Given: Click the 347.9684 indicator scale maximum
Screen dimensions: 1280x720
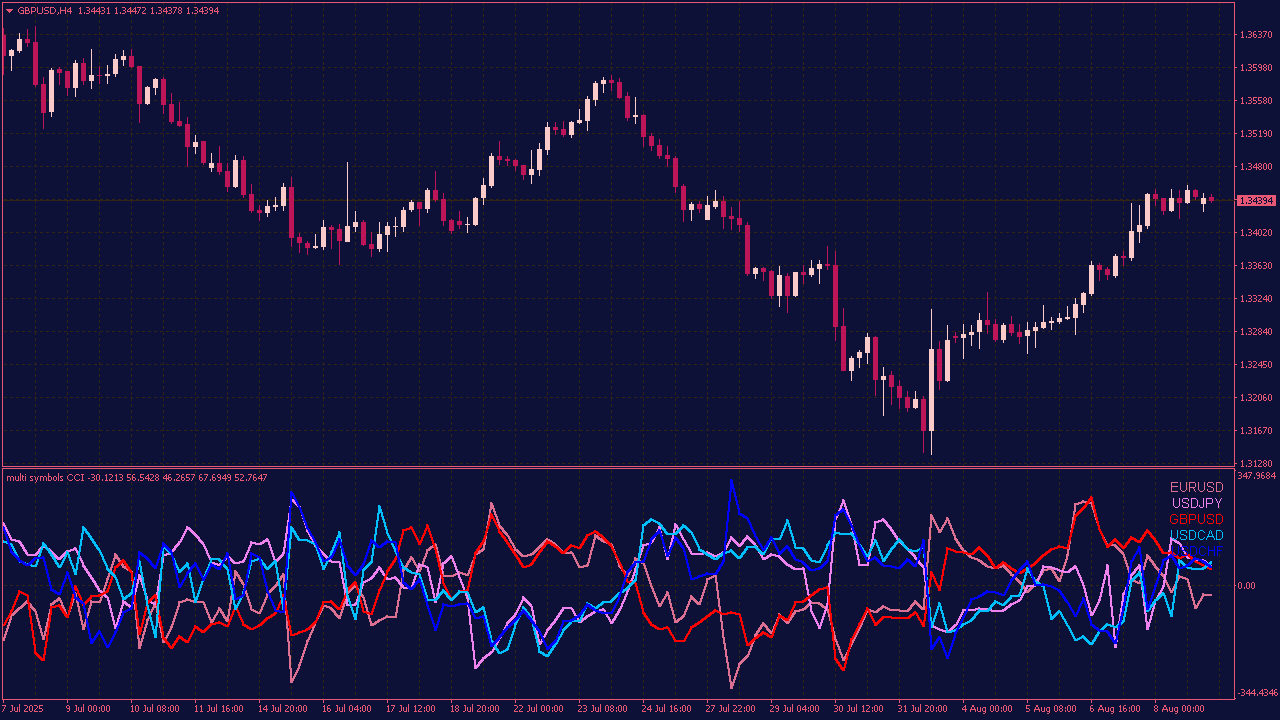Looking at the screenshot, I should tap(1257, 476).
